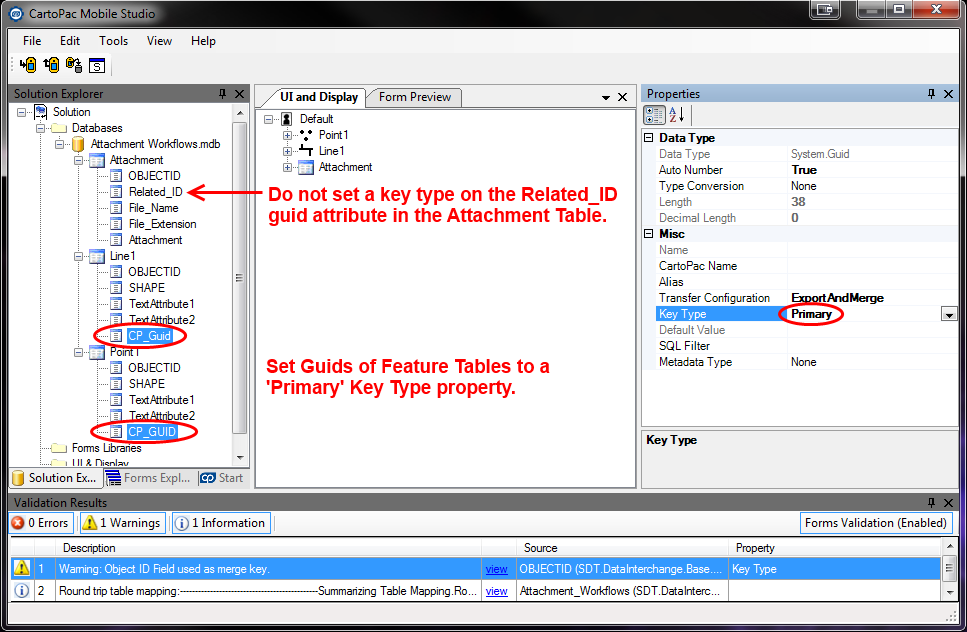
Task: Toggle the 1 Information filter
Action: [221, 523]
